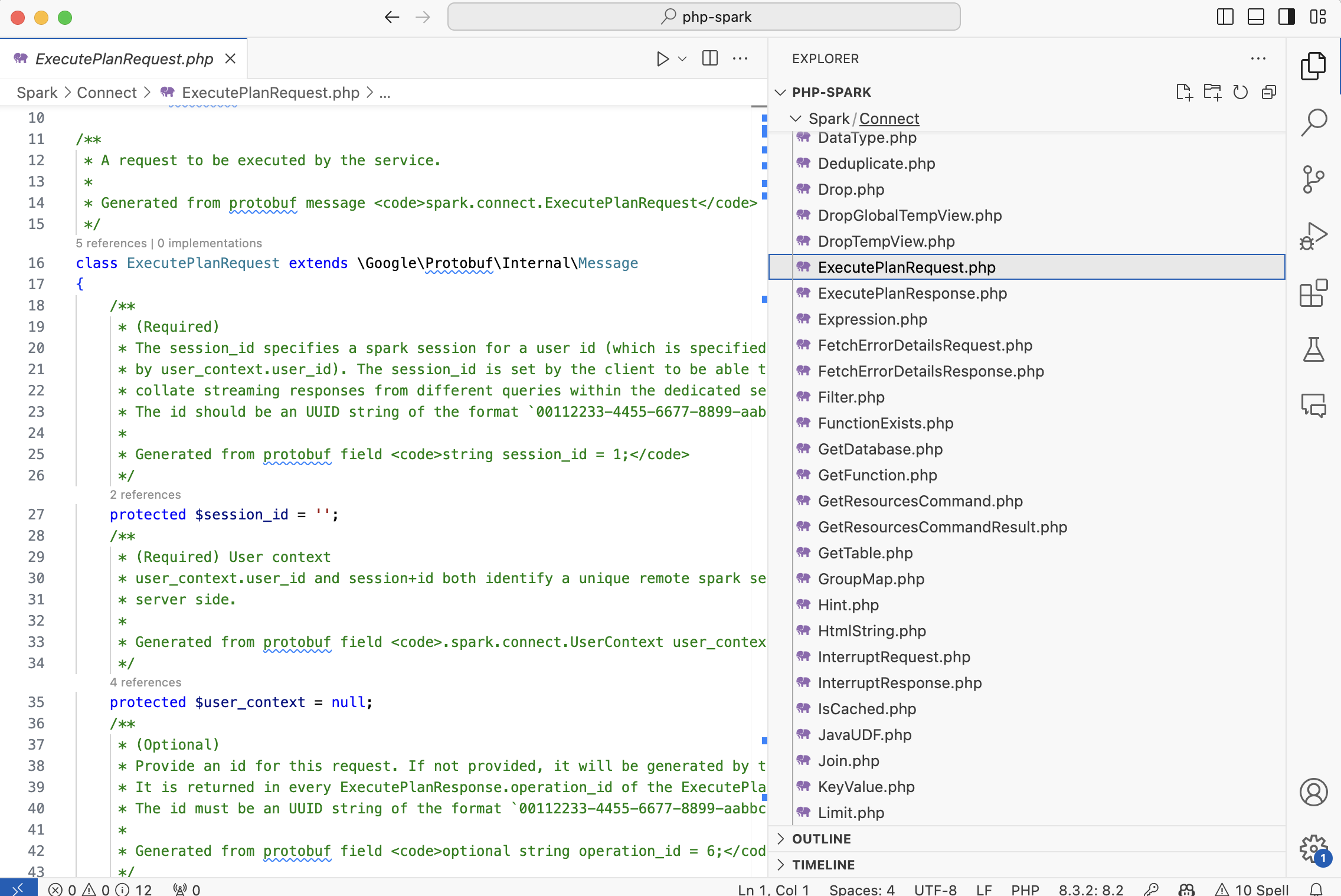This screenshot has width=1341, height=896.
Task: Refresh the Explorer file tree
Action: coord(1241,92)
